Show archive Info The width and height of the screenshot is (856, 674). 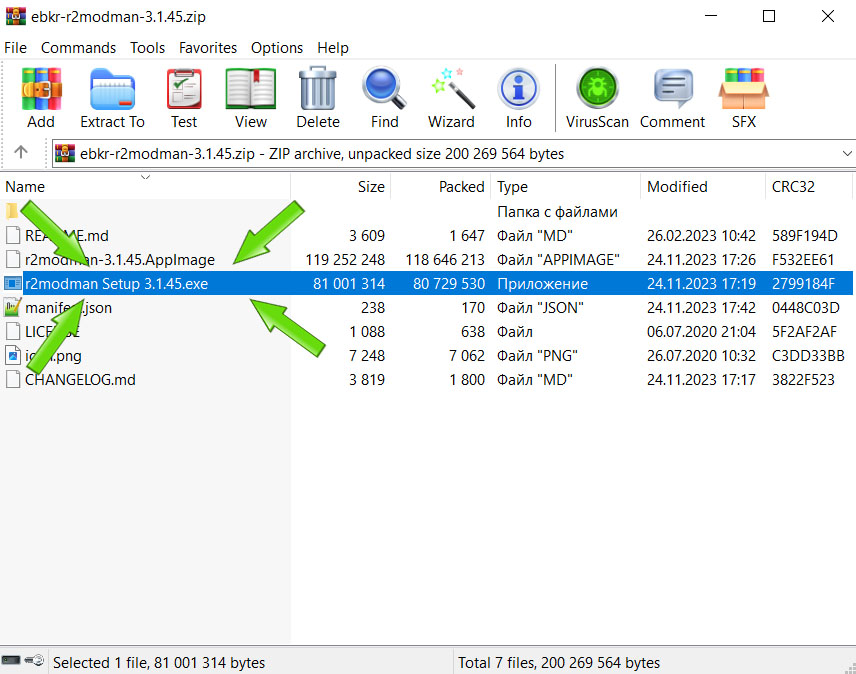[519, 88]
